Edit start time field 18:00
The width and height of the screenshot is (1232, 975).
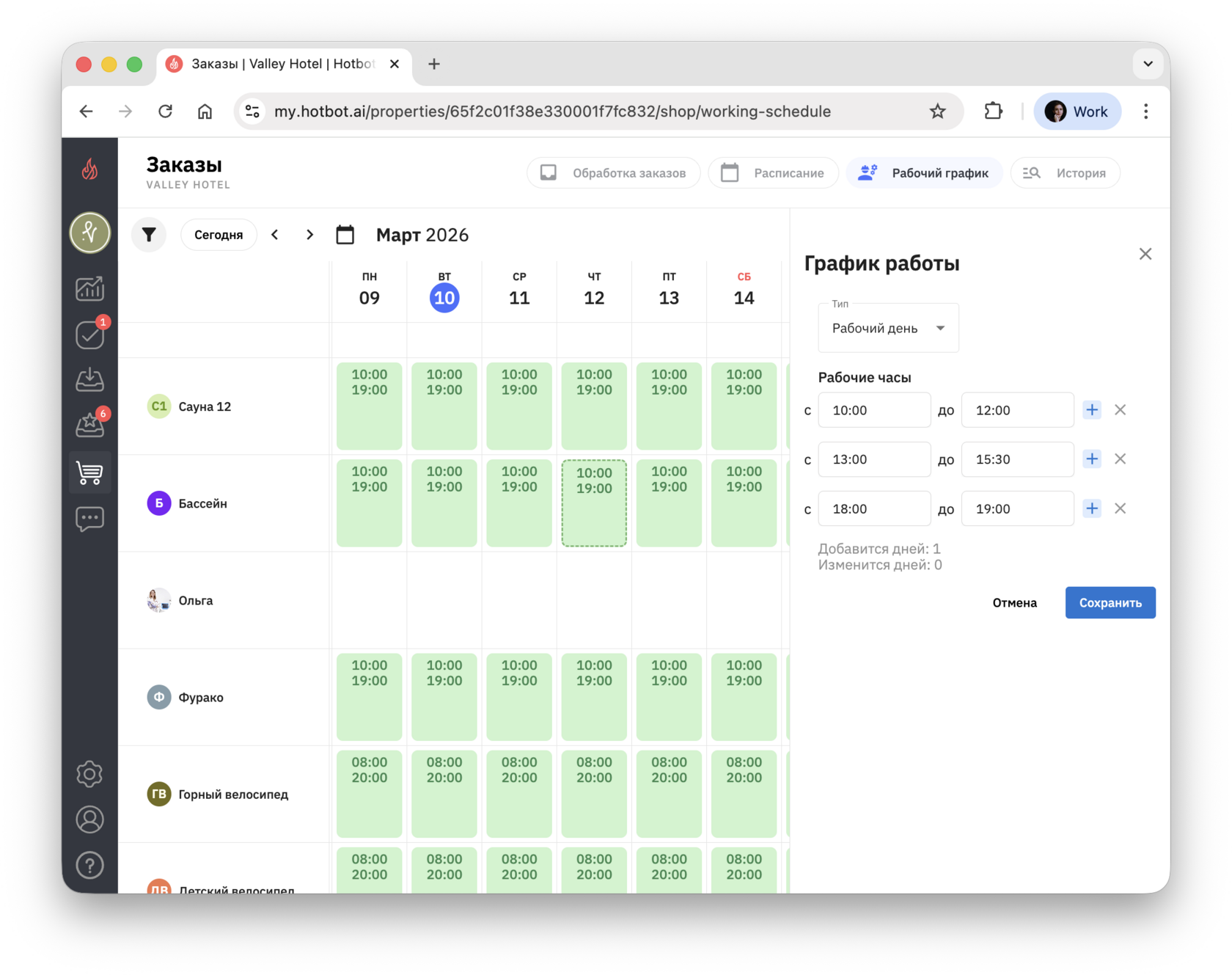click(x=874, y=508)
